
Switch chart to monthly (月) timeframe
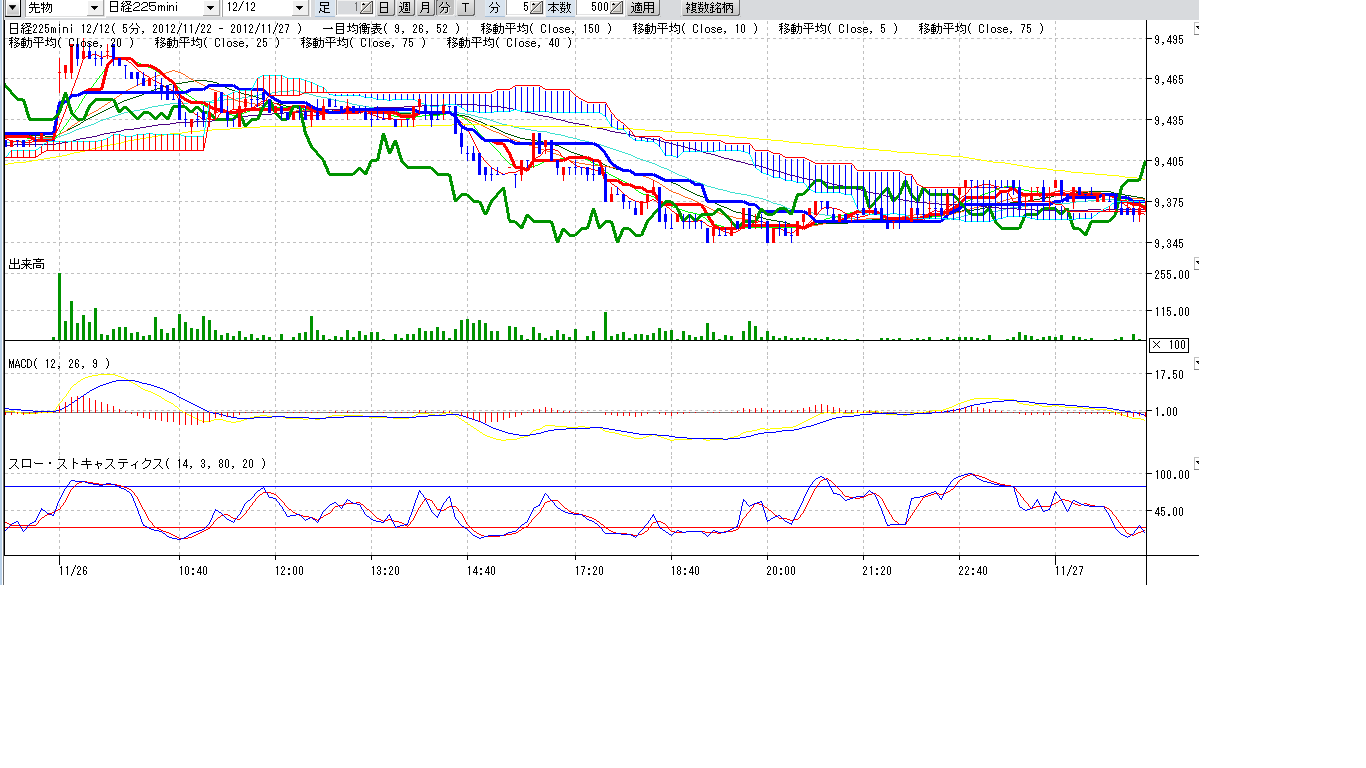click(425, 8)
